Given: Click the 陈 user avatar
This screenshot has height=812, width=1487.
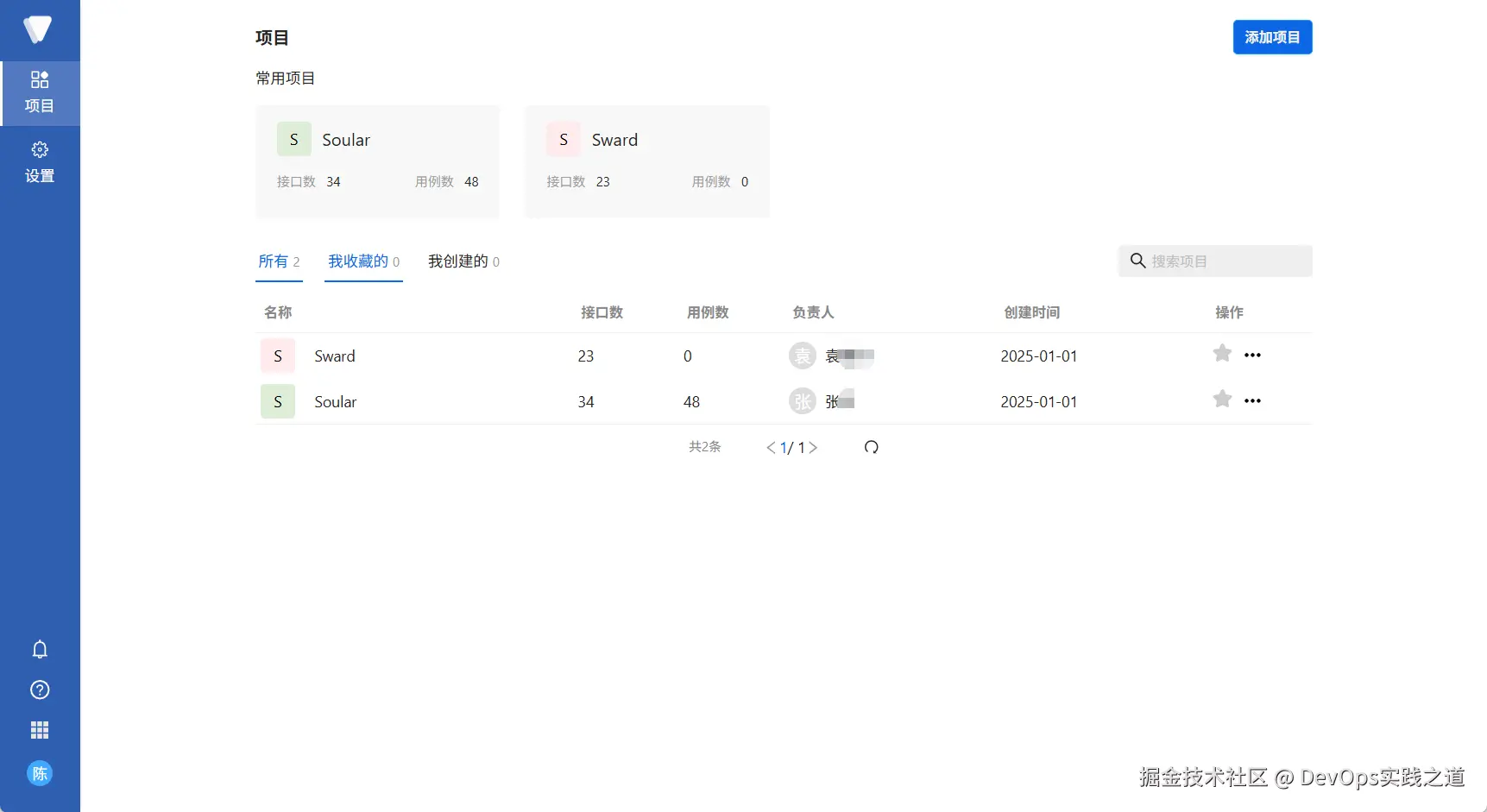Looking at the screenshot, I should 40,774.
